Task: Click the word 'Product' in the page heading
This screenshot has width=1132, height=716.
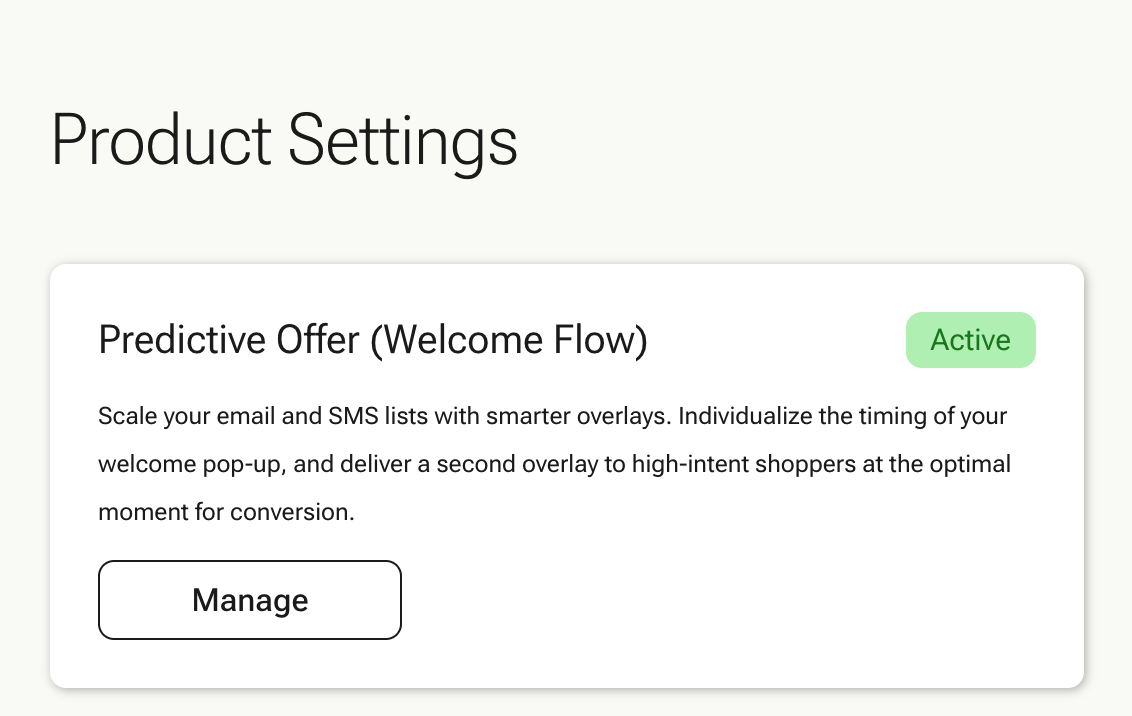Action: [161, 140]
